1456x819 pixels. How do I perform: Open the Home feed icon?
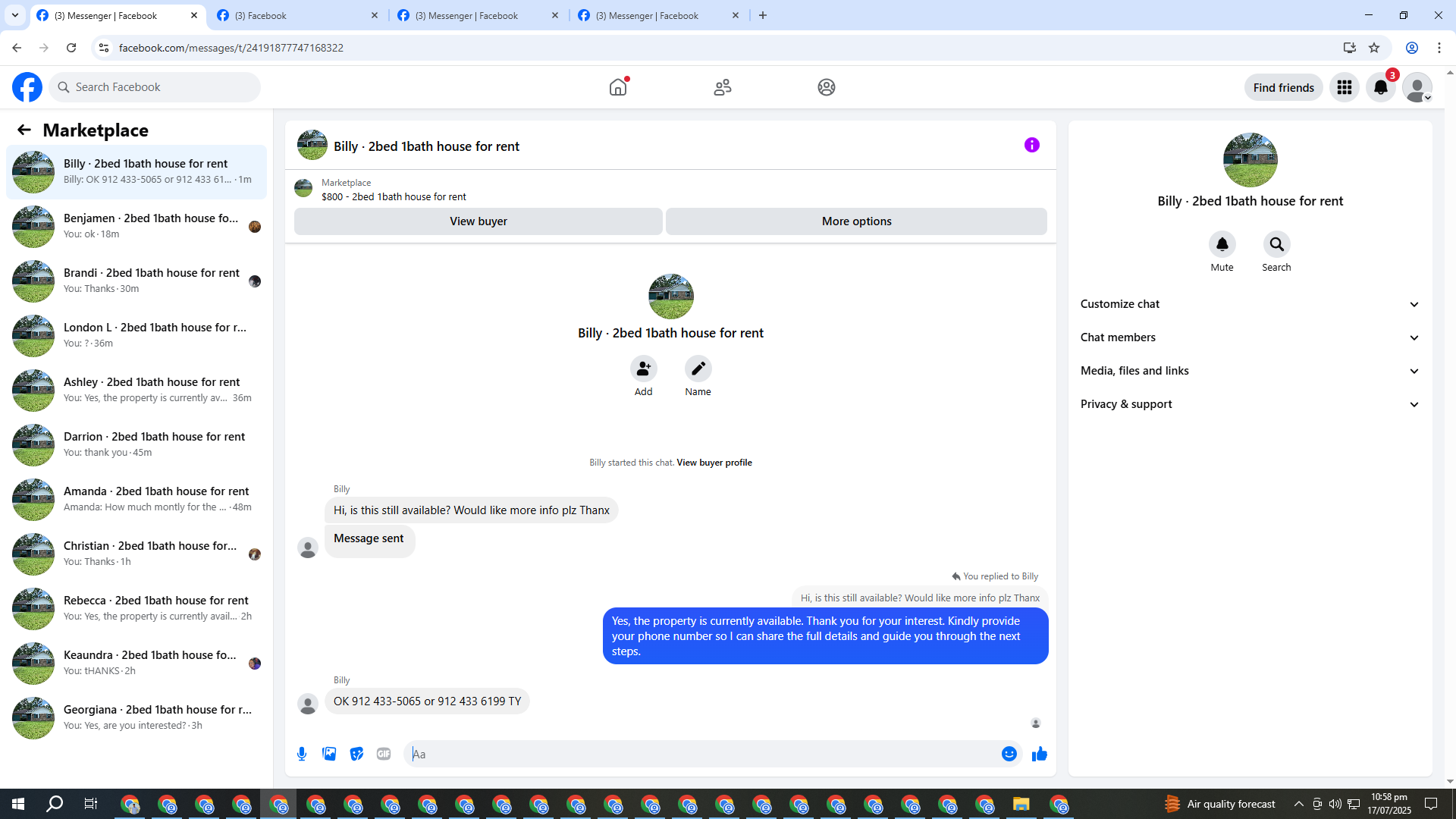click(618, 87)
